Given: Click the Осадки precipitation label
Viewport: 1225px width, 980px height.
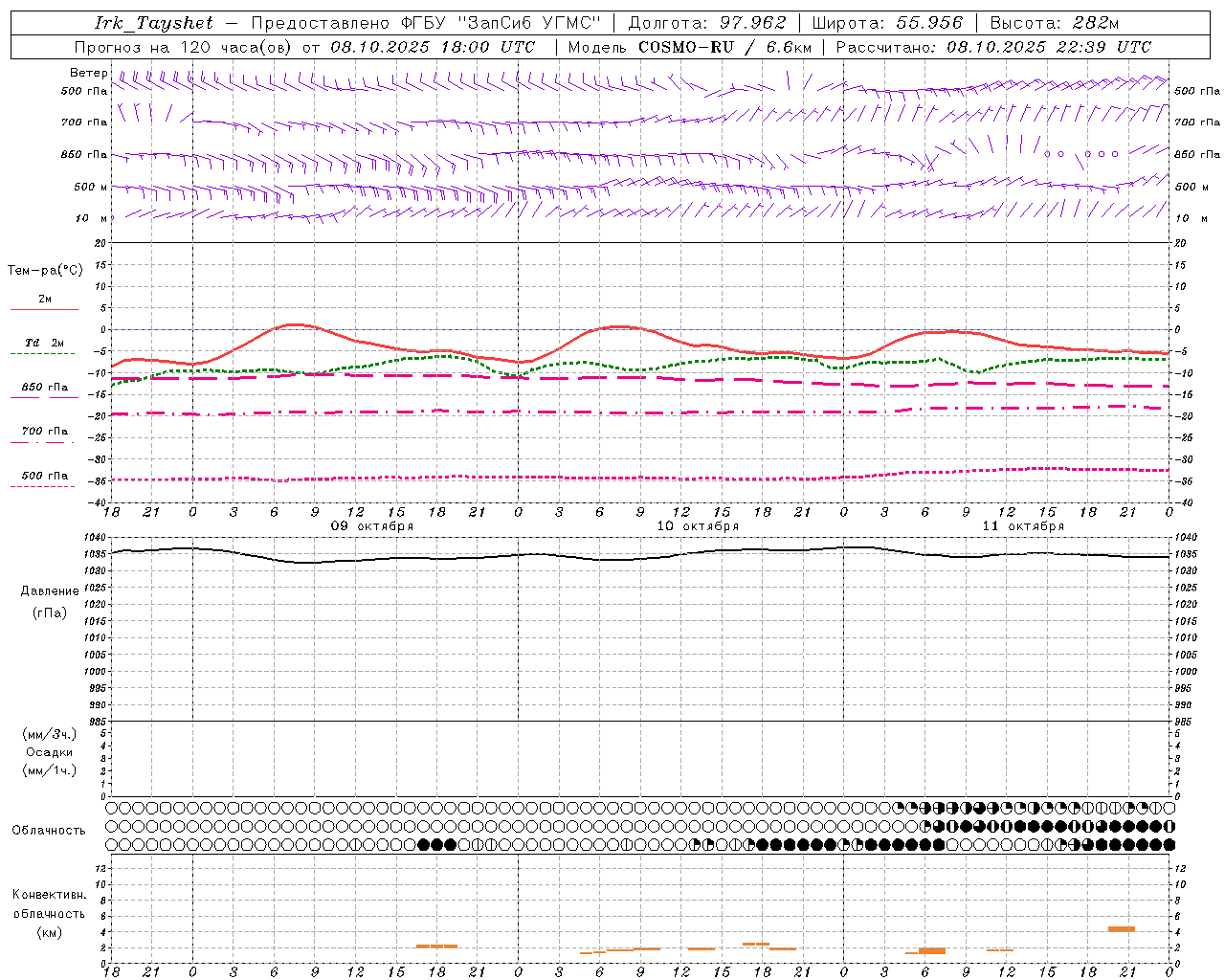Looking at the screenshot, I should pyautogui.click(x=50, y=752).
